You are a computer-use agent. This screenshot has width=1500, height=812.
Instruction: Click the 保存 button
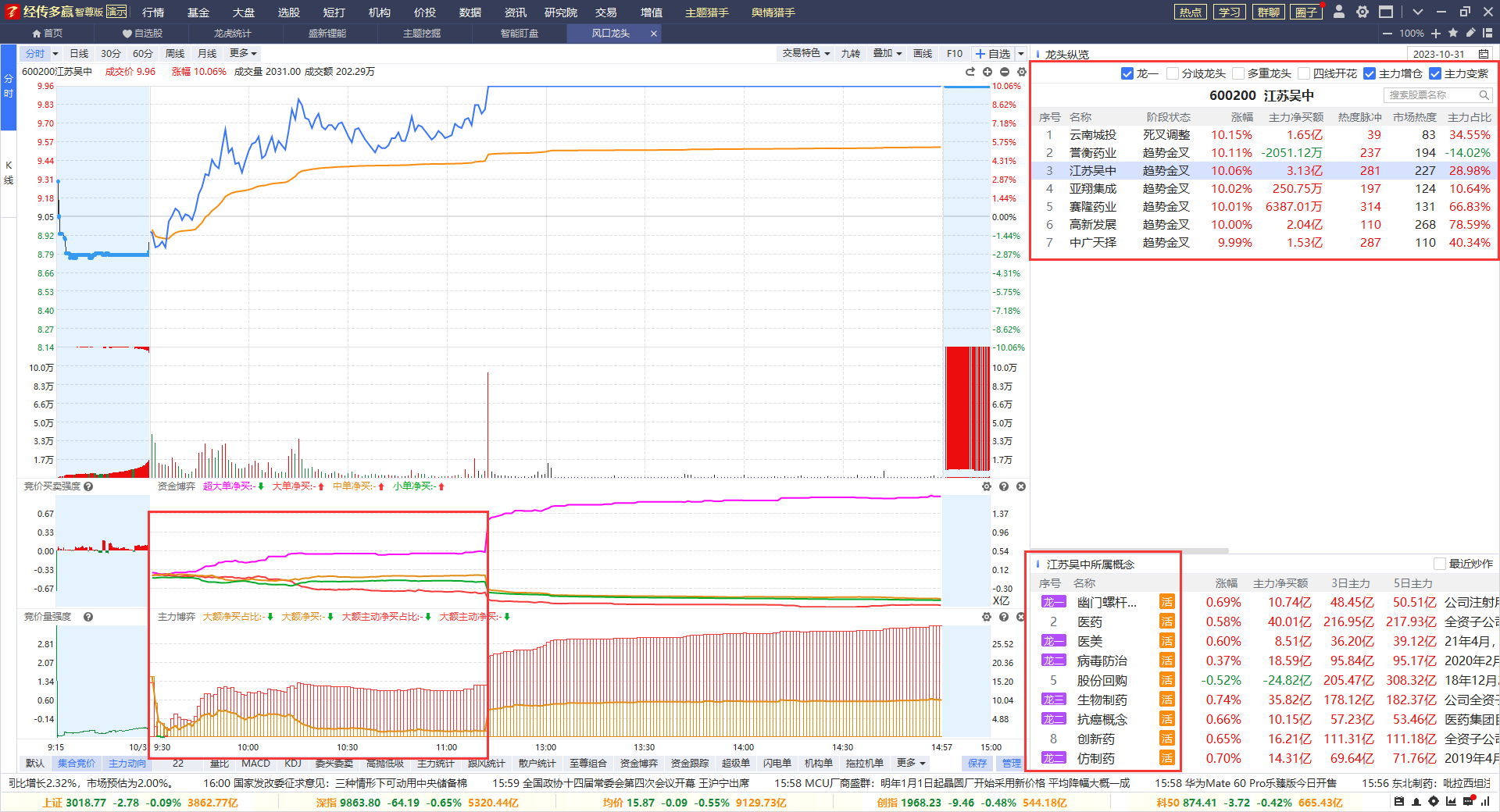click(x=977, y=764)
